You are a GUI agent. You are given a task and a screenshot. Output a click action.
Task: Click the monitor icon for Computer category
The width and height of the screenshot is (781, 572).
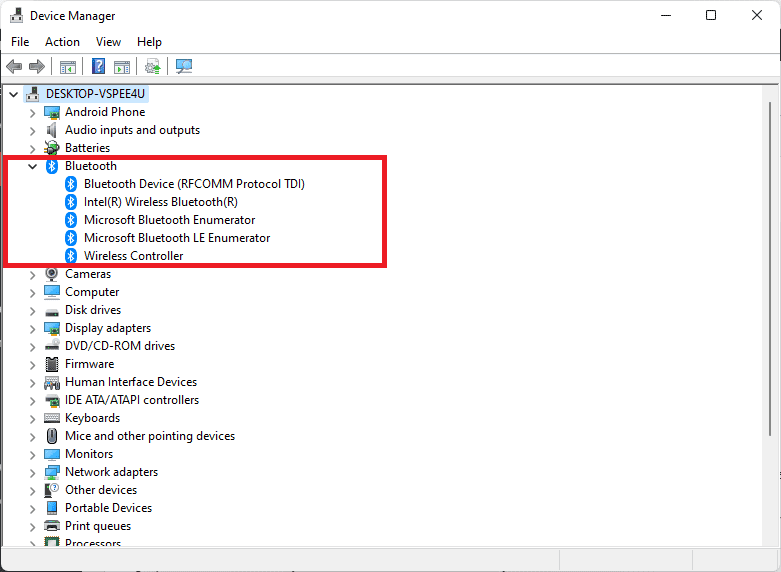click(x=52, y=292)
